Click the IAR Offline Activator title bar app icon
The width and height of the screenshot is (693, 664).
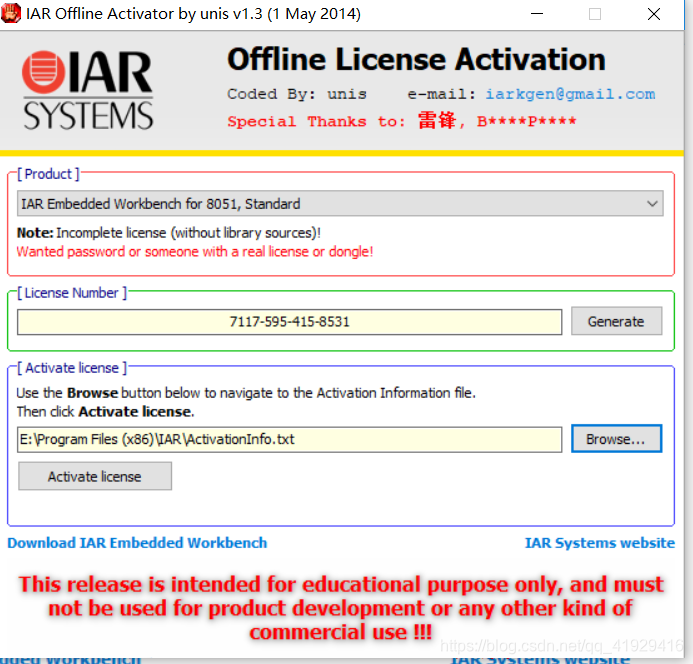tap(11, 13)
